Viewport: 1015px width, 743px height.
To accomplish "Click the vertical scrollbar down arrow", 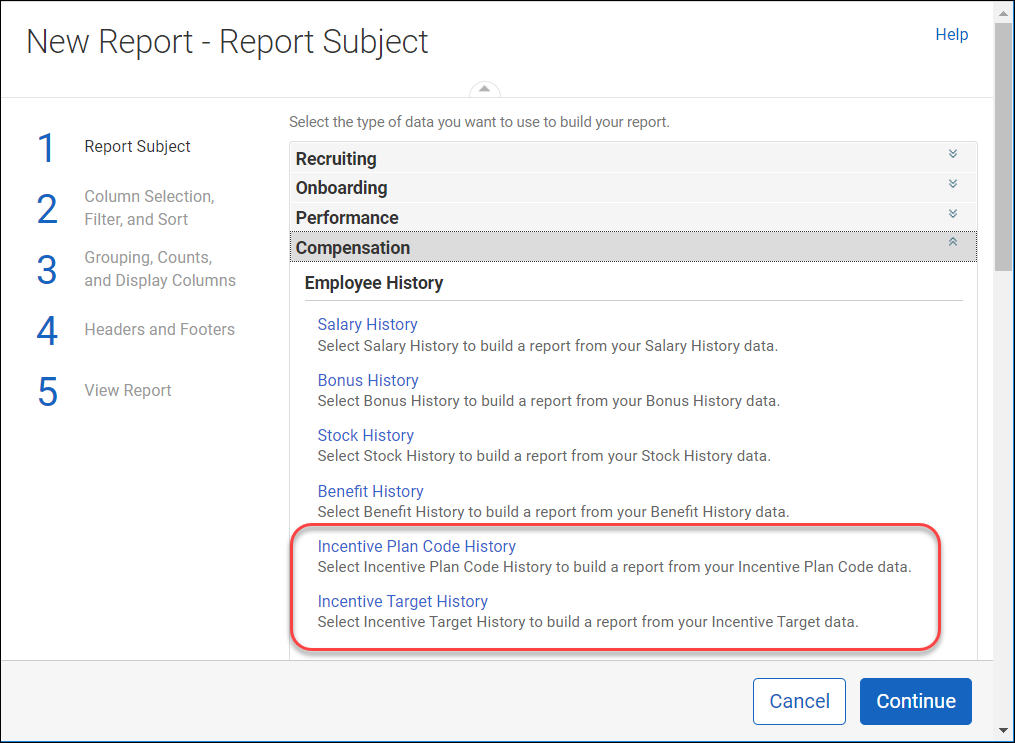I will 1003,732.
